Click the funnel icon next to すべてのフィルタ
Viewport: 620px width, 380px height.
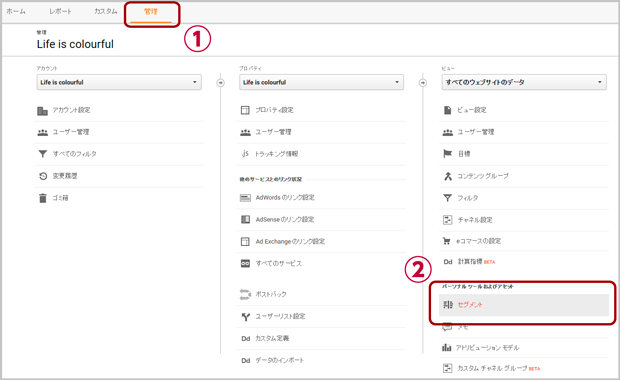[x=42, y=154]
